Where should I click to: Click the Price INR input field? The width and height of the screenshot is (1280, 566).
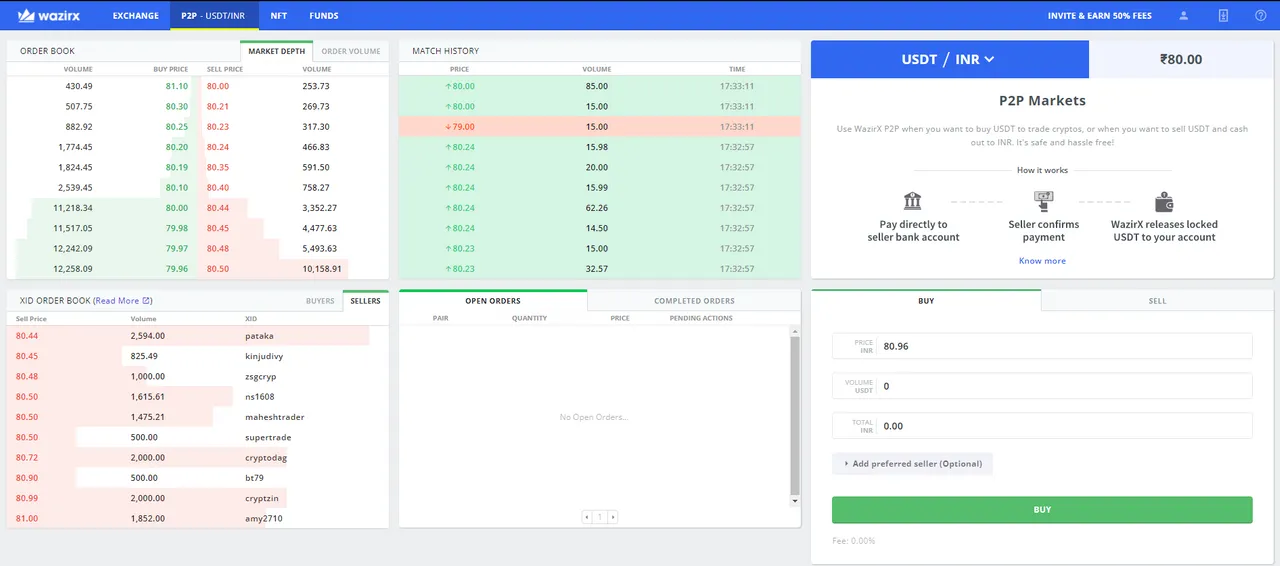(x=1042, y=346)
